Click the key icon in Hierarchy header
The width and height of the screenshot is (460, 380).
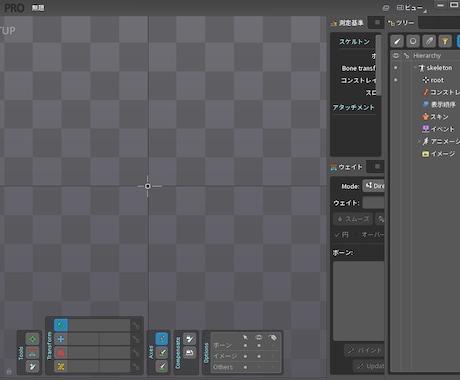click(x=406, y=56)
